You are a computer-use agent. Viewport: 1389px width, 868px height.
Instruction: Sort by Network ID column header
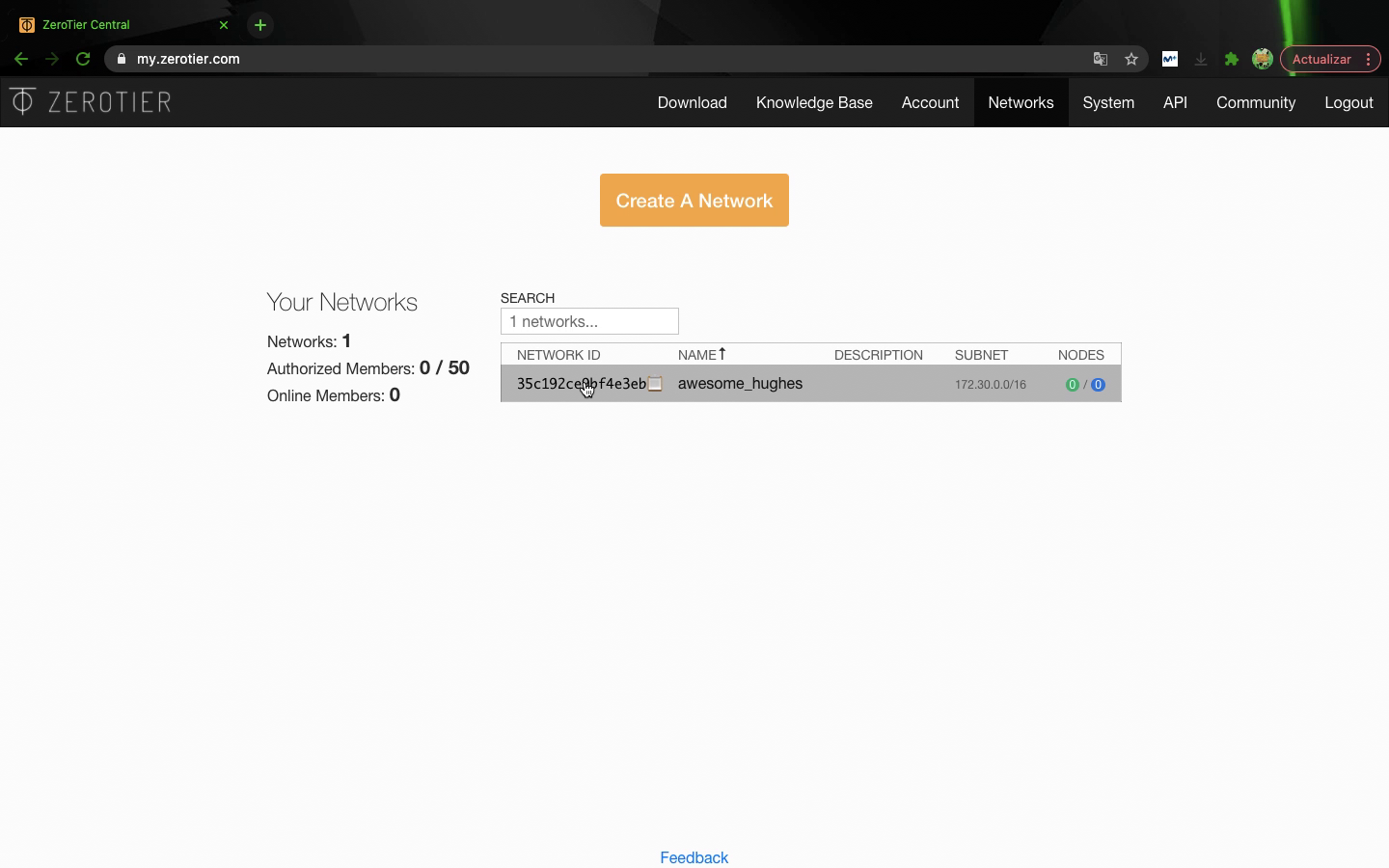click(558, 355)
